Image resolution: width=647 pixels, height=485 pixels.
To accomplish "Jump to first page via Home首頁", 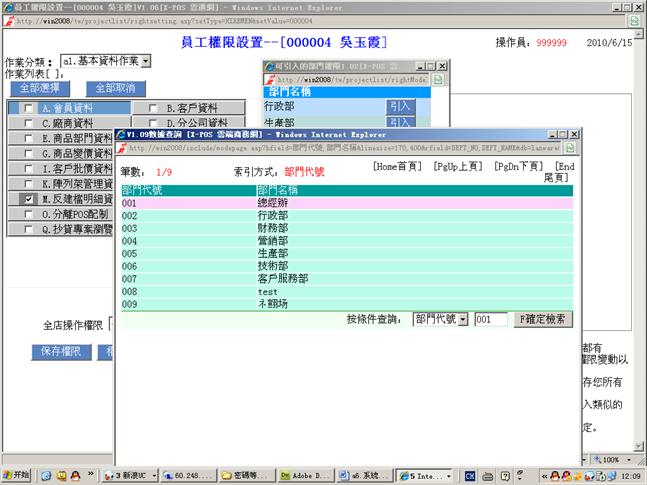I will [397, 166].
